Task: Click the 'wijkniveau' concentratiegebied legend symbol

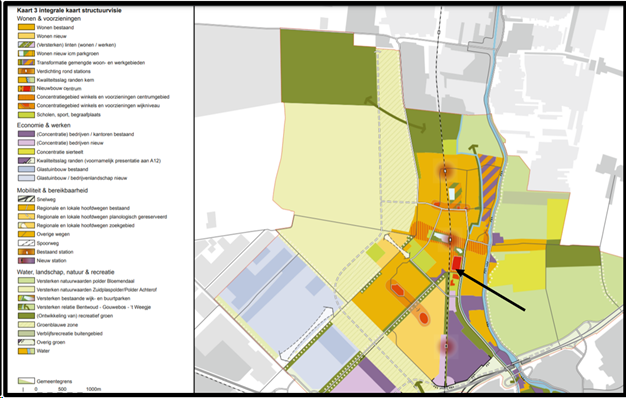Action: (x=26, y=106)
